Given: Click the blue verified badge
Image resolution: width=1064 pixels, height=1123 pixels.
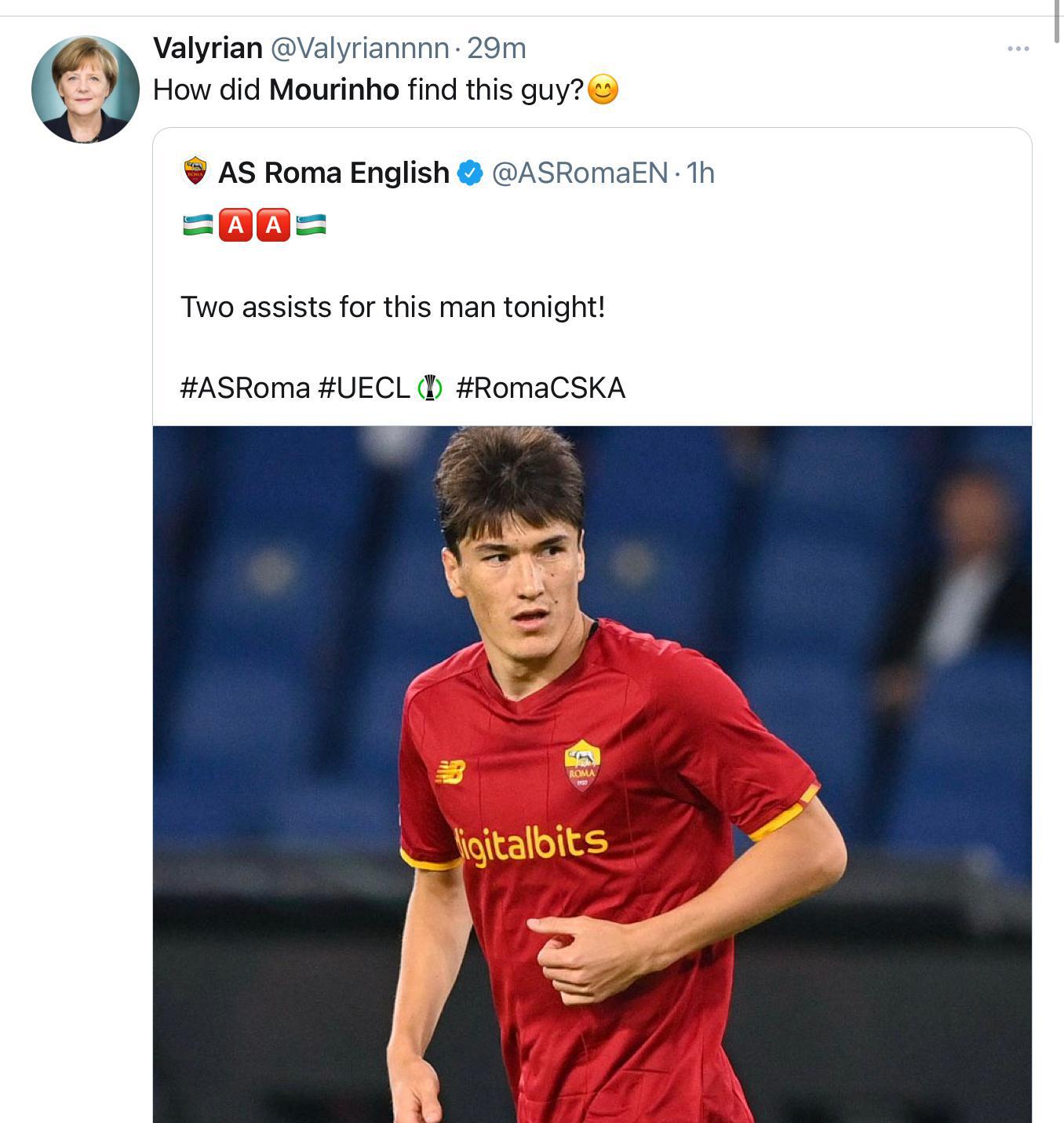Looking at the screenshot, I should coord(469,173).
